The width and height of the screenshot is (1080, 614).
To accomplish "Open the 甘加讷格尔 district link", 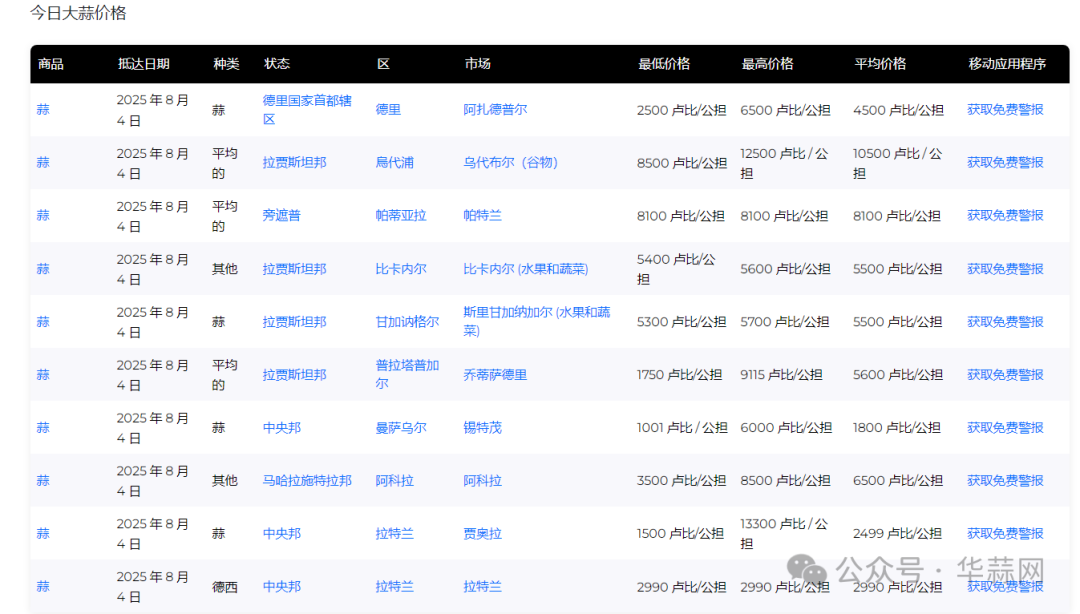I will 406,322.
